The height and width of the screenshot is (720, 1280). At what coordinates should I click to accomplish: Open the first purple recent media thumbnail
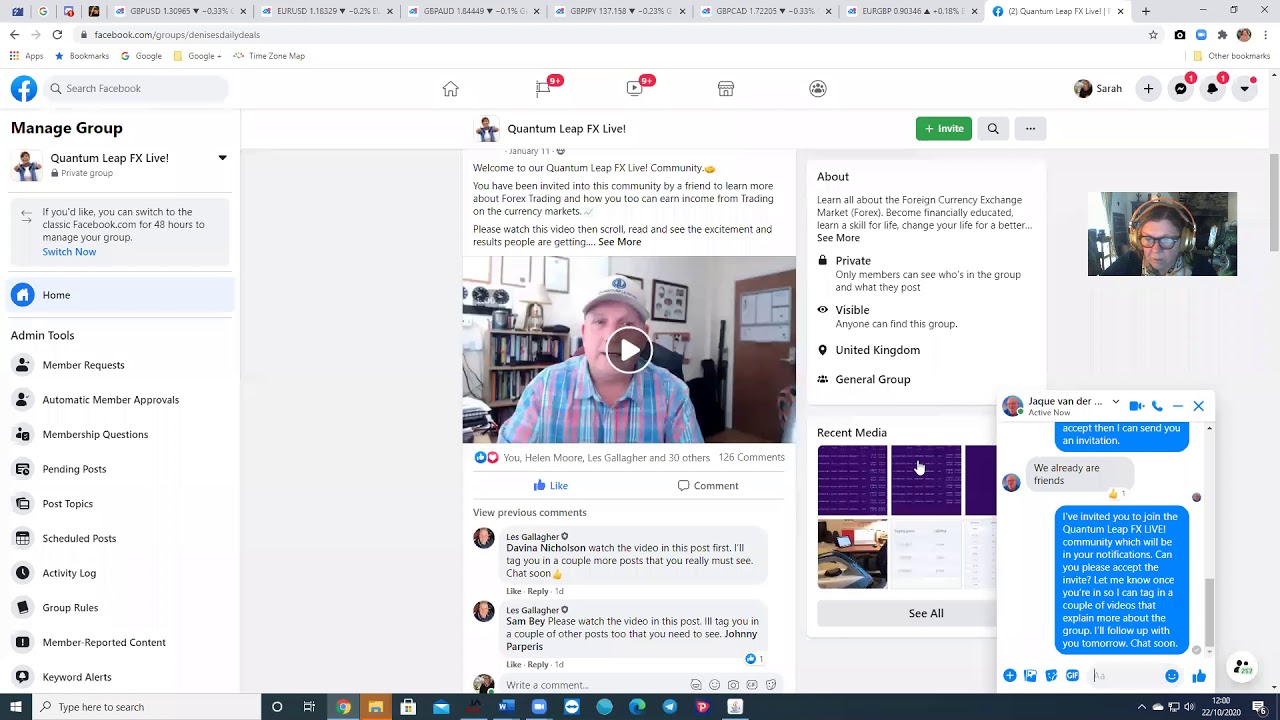point(852,480)
